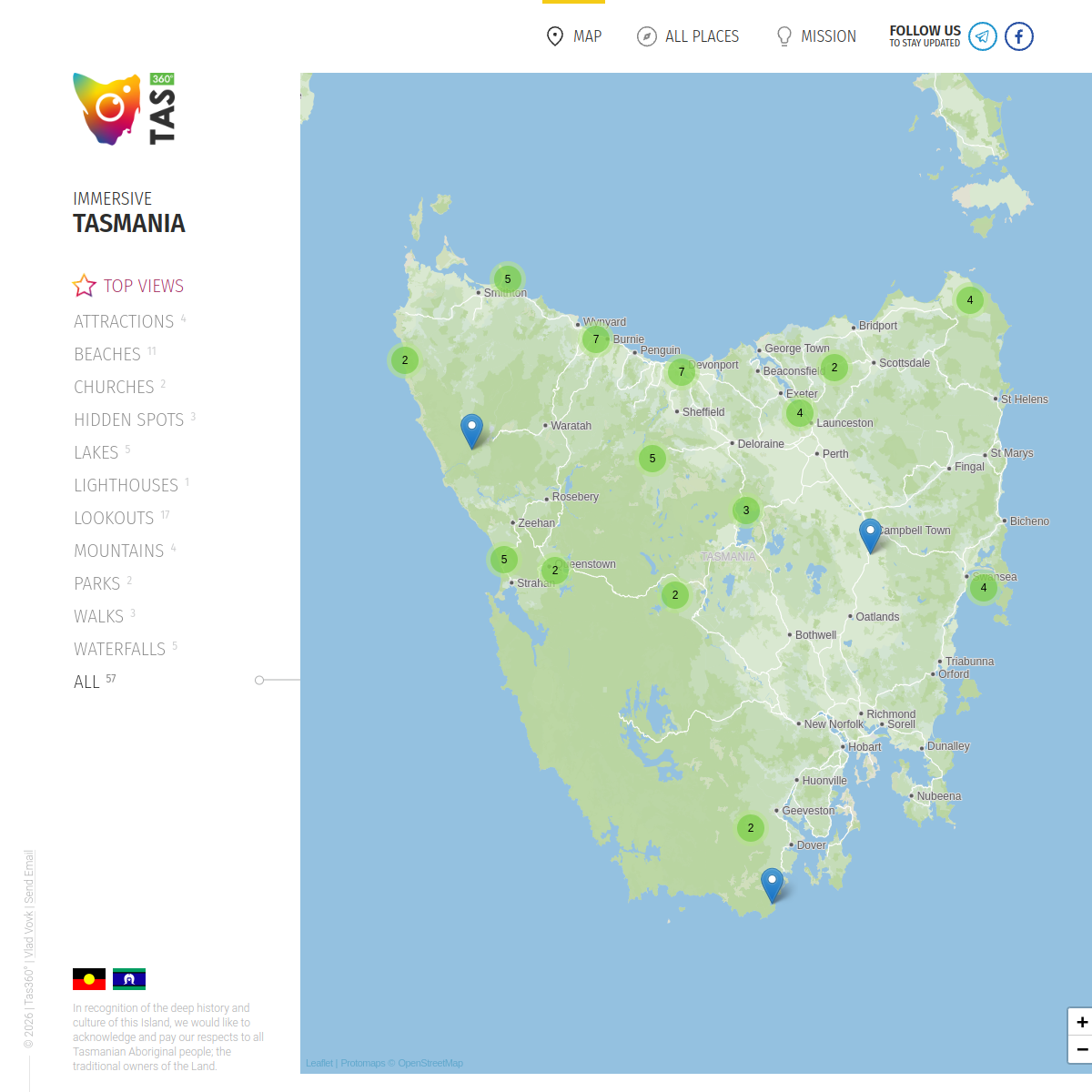
Task: Click the Telegram follow icon
Action: pos(982,36)
